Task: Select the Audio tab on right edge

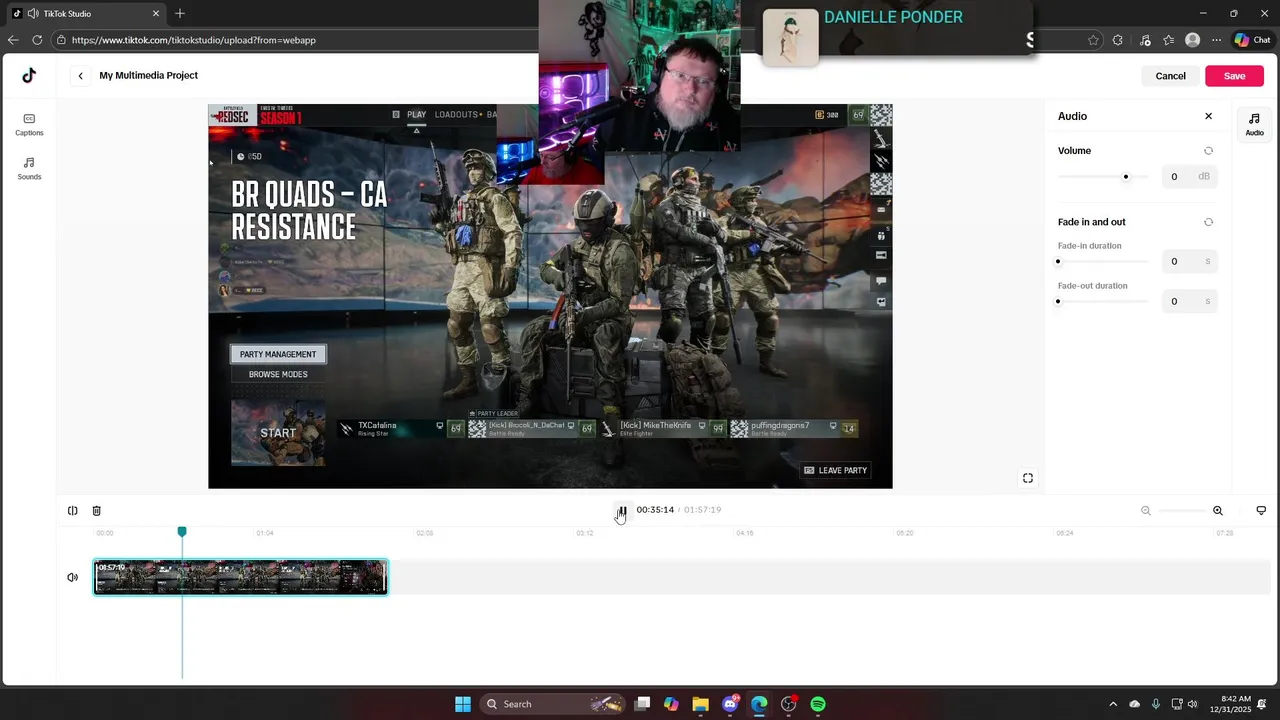Action: click(1254, 124)
